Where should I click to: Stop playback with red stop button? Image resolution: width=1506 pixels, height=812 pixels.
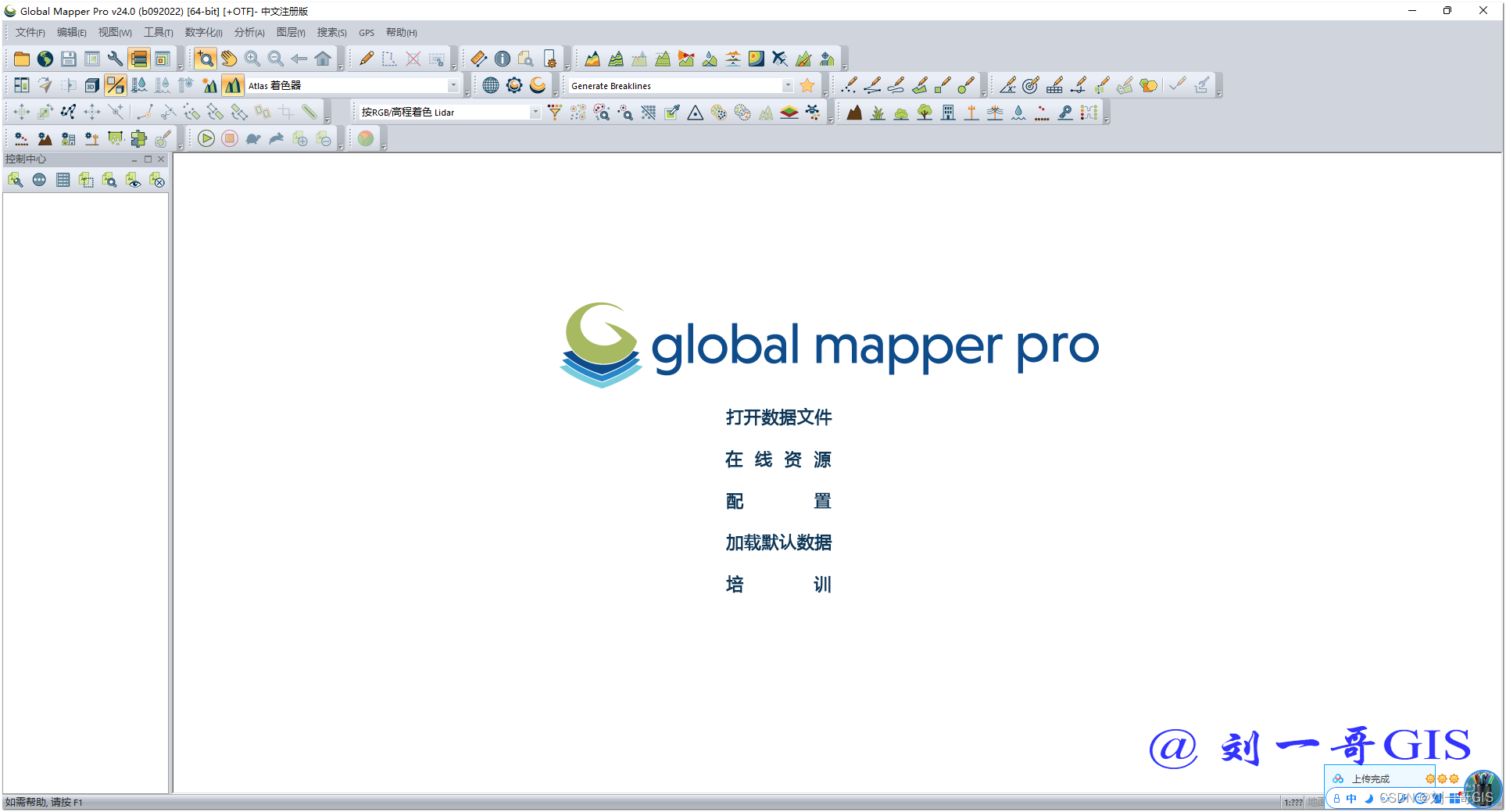(x=230, y=139)
